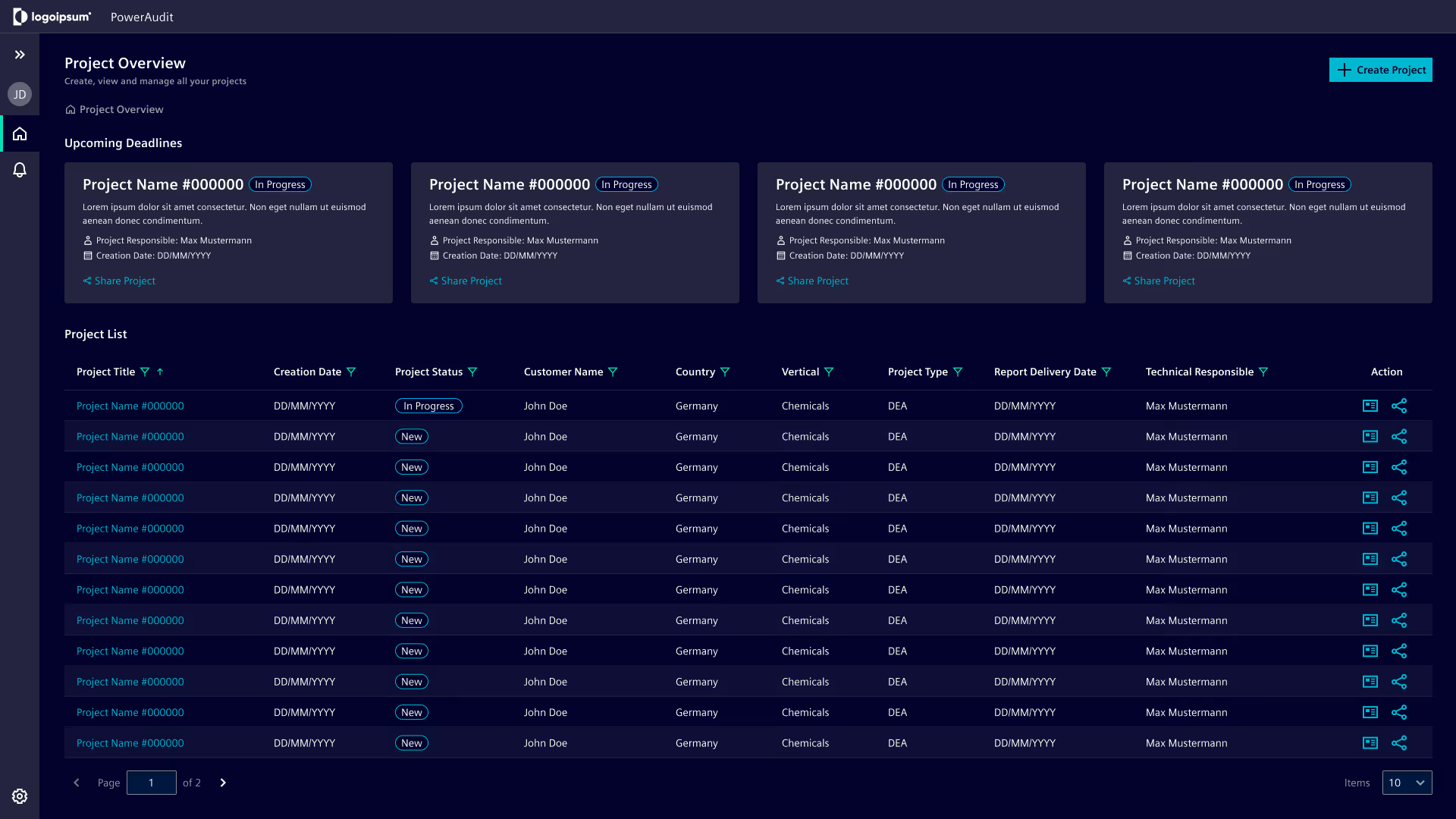
Task: Click share icon in last table row
Action: point(1399,743)
